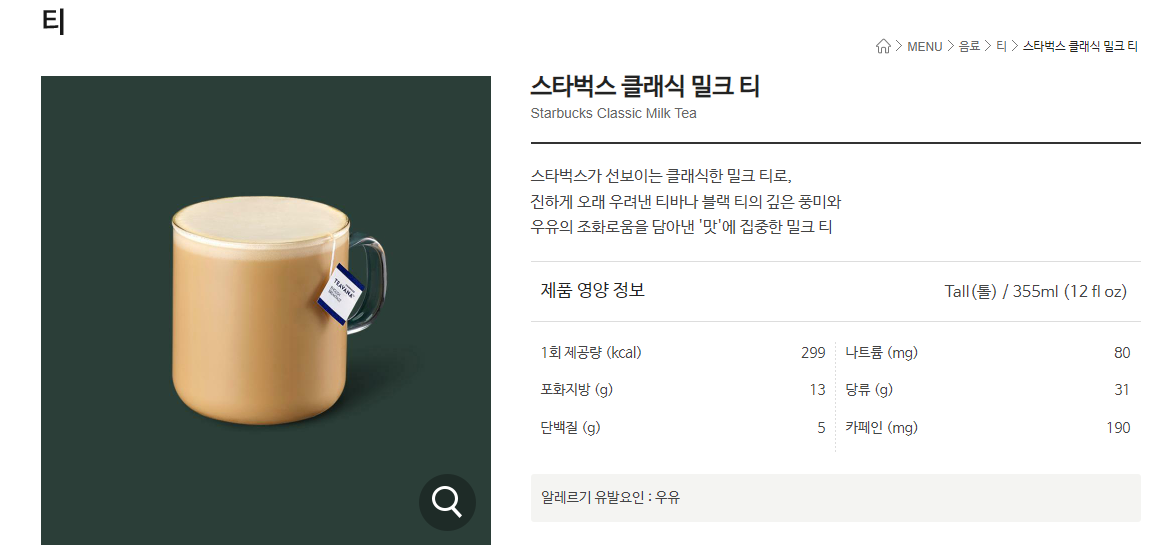Open the magnifier zoom icon on product photo
Viewport: 1152px width, 545px height.
[447, 502]
